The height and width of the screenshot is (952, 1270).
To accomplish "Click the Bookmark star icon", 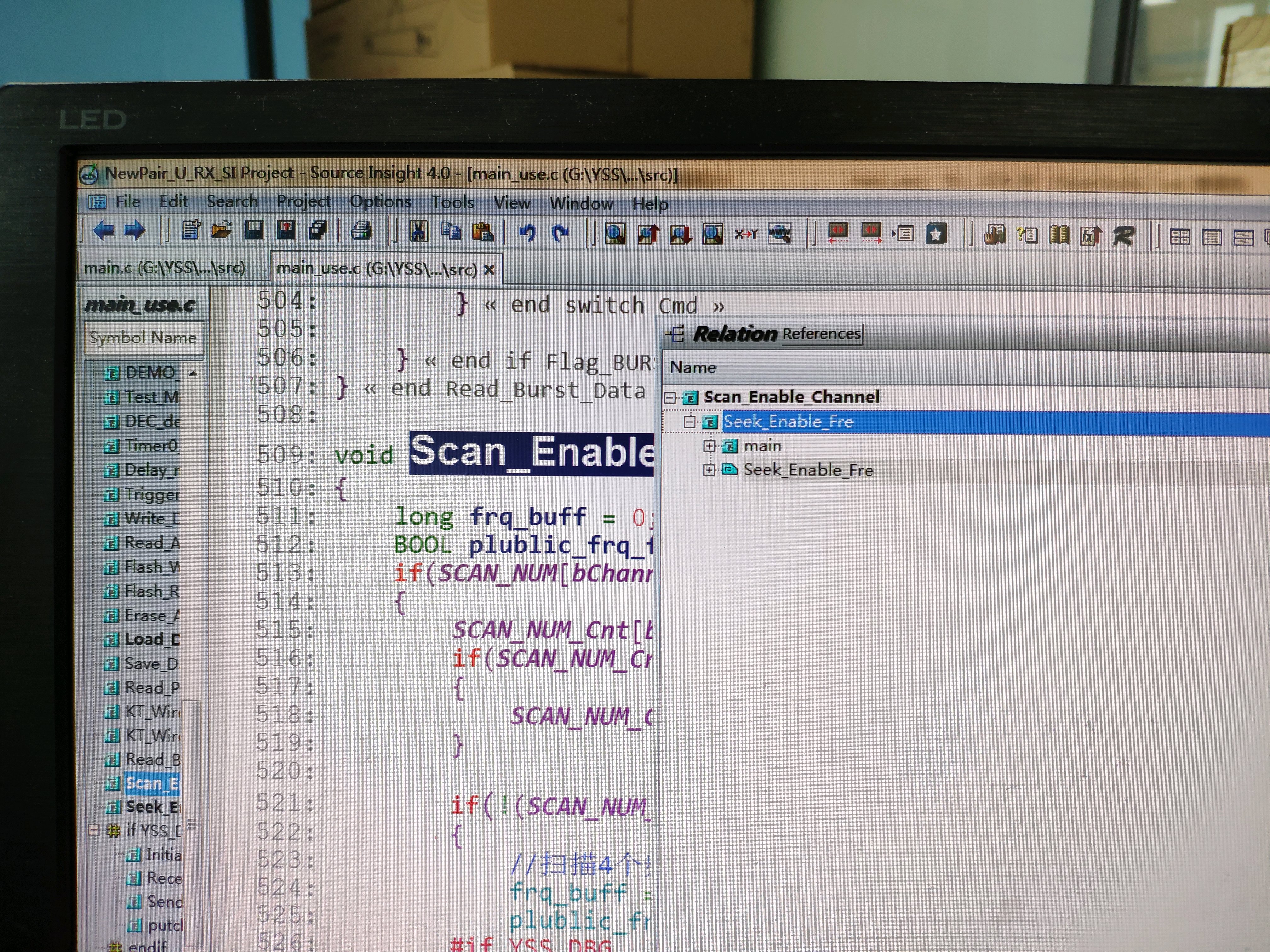I will (936, 234).
